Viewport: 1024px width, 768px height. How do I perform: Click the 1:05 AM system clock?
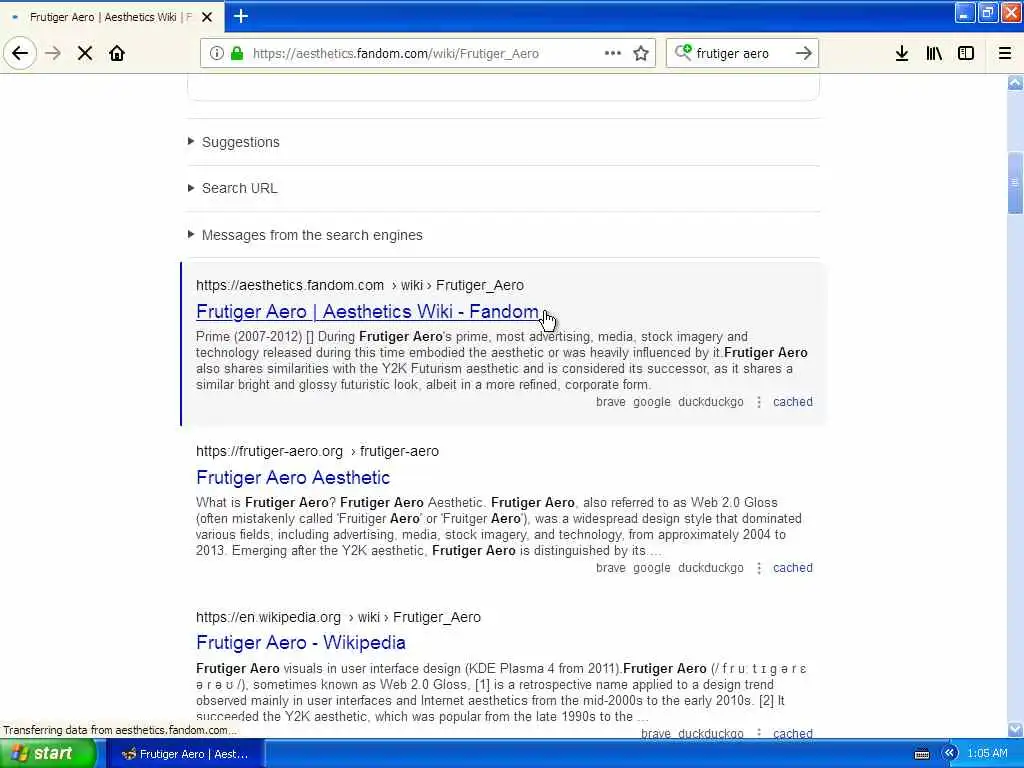(987, 754)
